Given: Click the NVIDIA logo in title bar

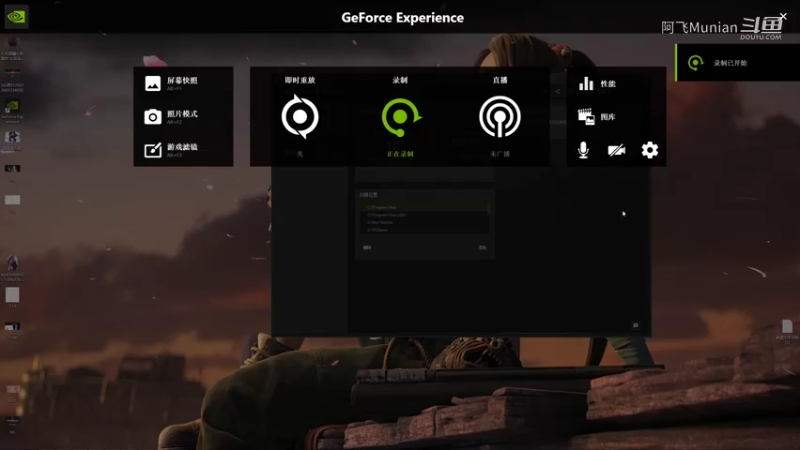Looking at the screenshot, I should (x=16, y=17).
